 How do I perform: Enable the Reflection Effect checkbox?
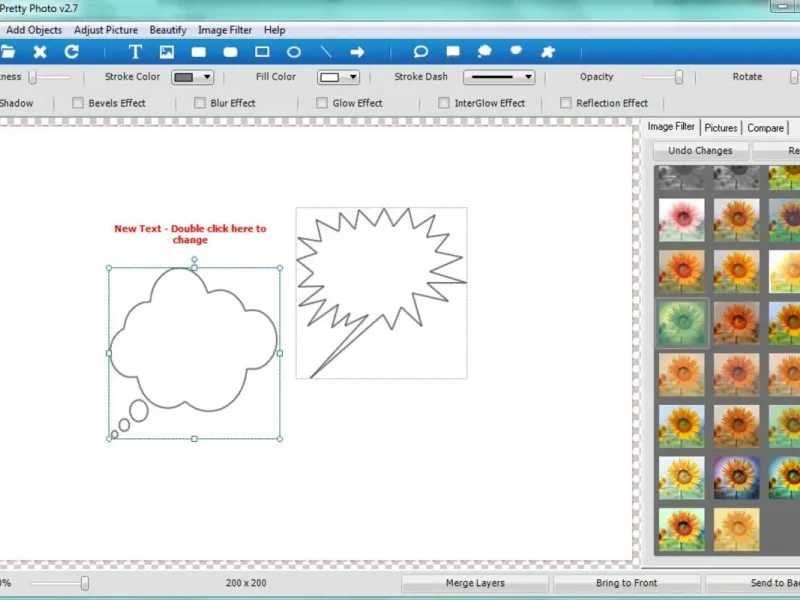565,103
